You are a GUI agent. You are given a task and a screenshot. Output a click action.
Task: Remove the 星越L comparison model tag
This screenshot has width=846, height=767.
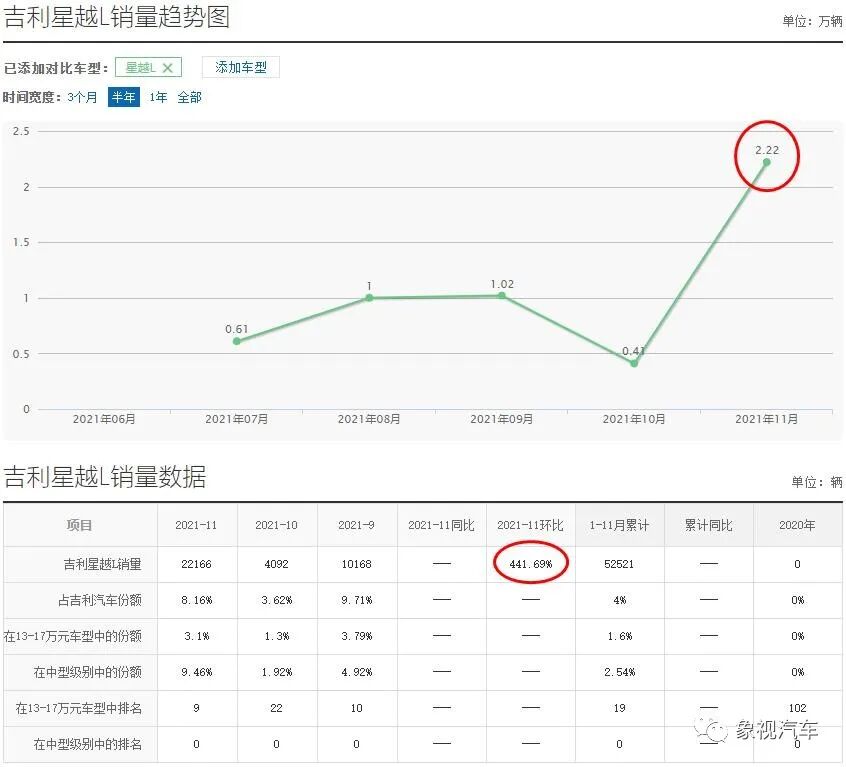tap(167, 68)
